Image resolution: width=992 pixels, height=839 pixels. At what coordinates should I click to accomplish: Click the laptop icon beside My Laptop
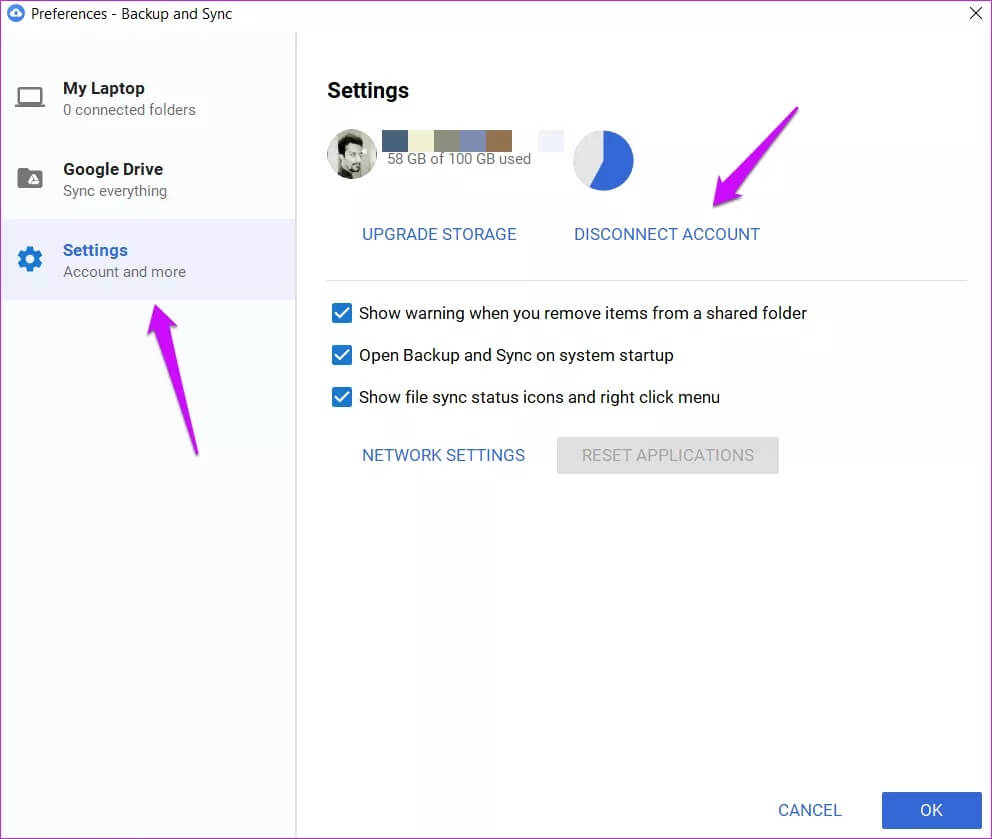(30, 97)
